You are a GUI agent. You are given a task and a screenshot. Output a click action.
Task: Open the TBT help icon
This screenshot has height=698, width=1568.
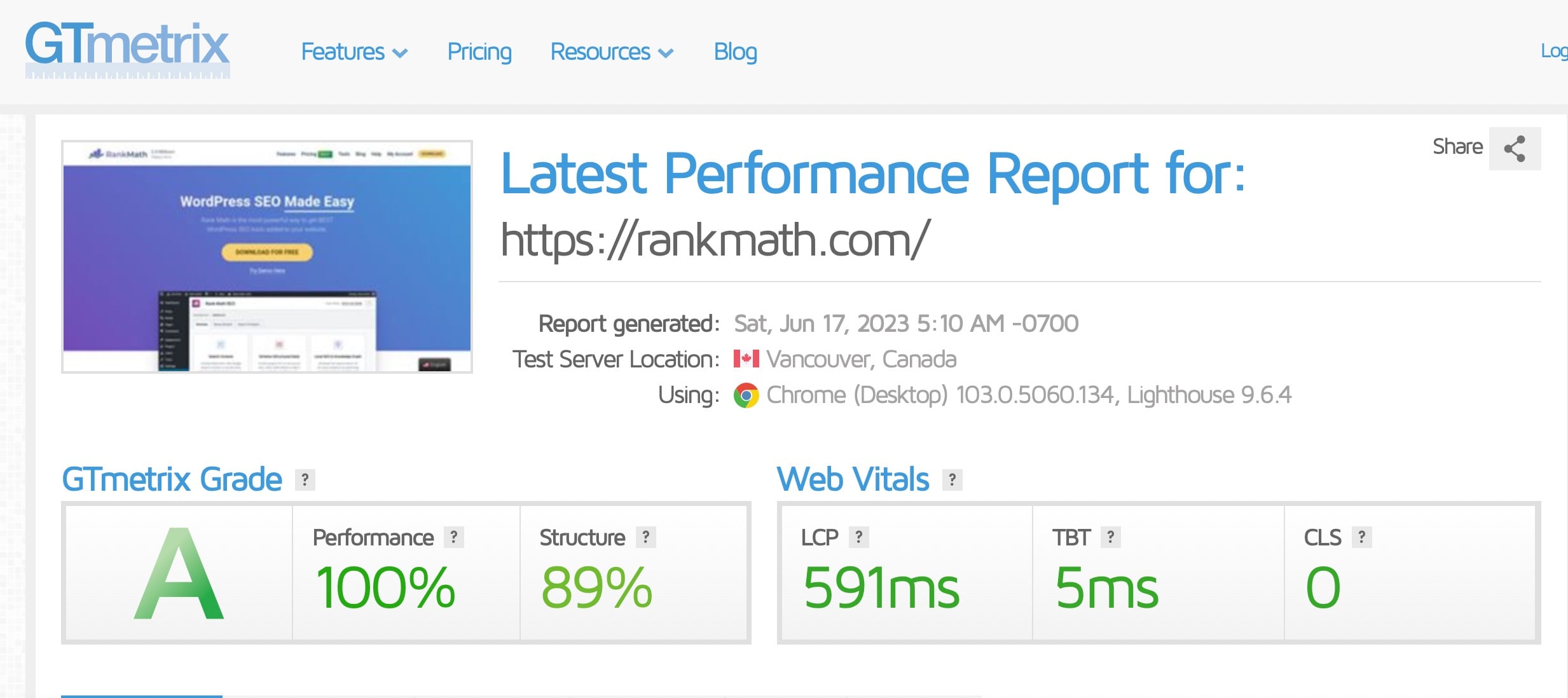1110,537
